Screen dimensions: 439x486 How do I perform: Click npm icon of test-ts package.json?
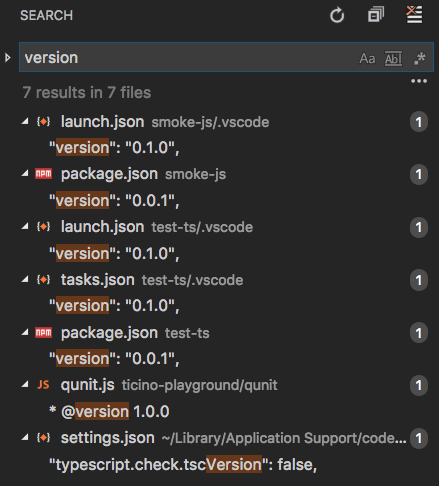tap(43, 332)
